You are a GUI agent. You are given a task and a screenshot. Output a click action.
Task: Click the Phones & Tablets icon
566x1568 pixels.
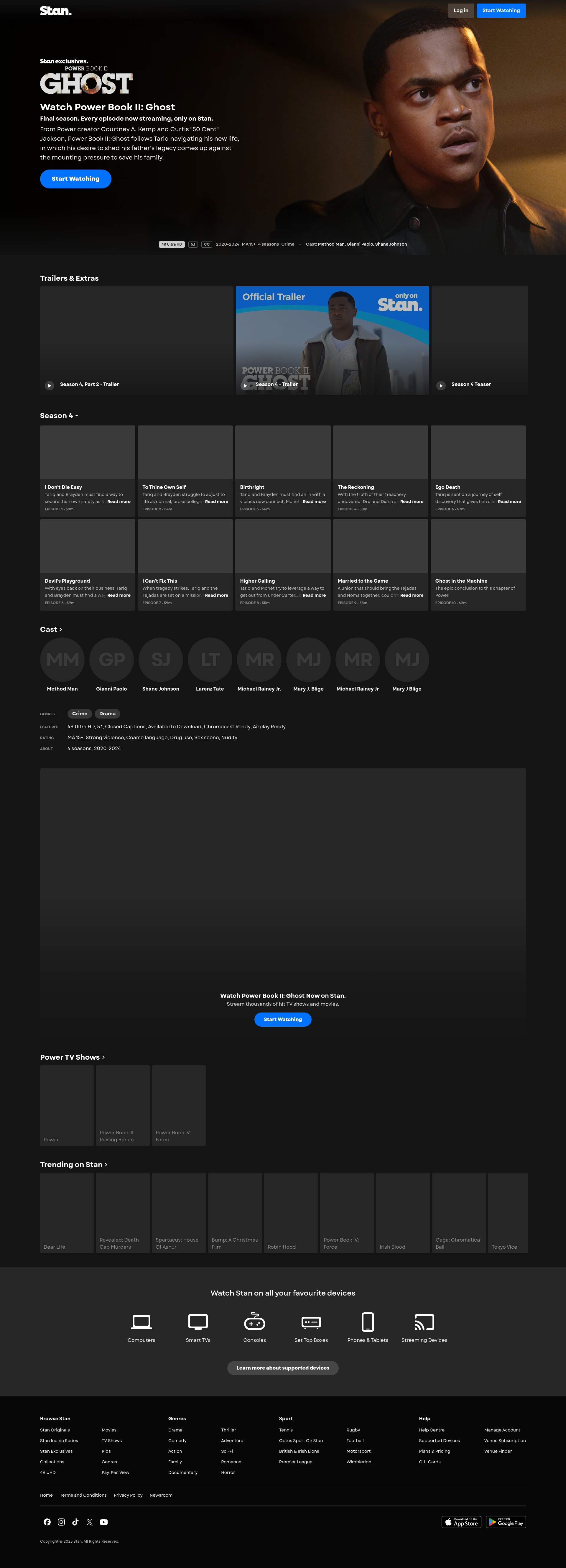368,1322
